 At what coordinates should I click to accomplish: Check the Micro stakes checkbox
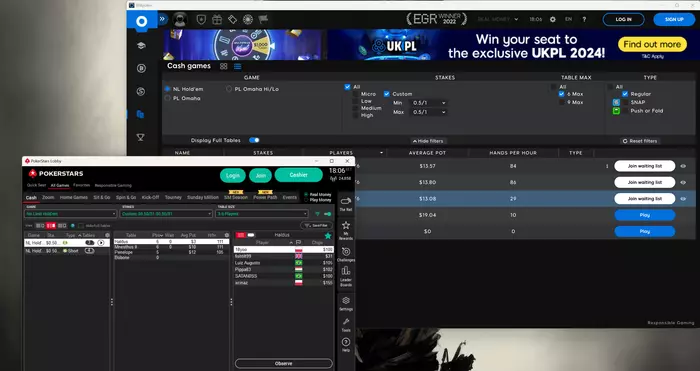(x=356, y=94)
